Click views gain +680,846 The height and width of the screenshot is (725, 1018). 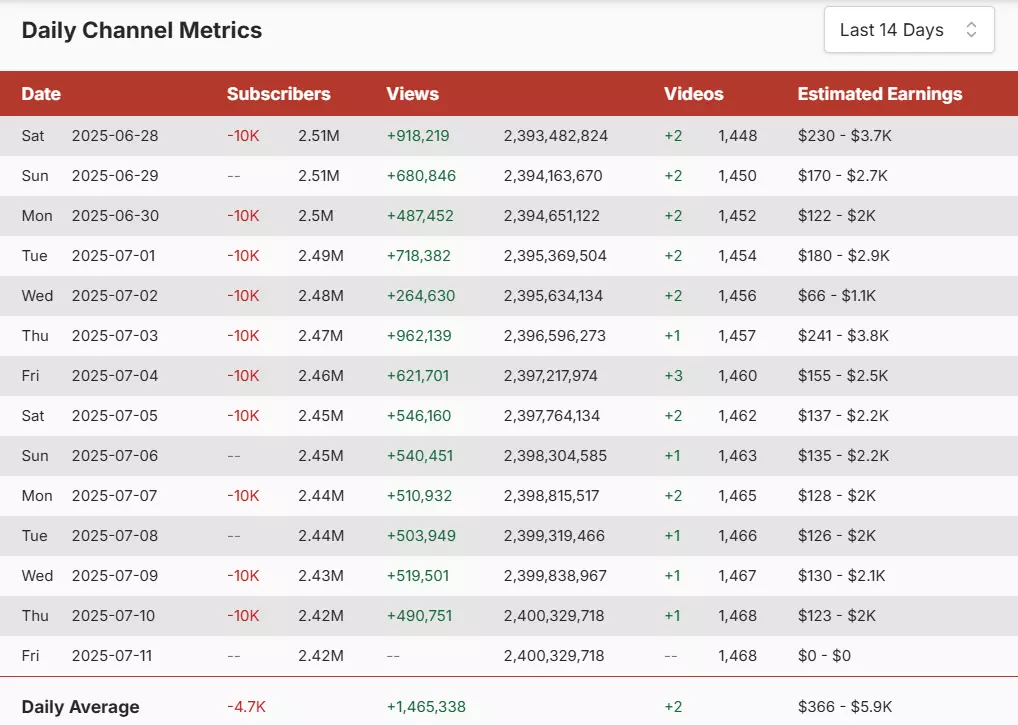[421, 176]
